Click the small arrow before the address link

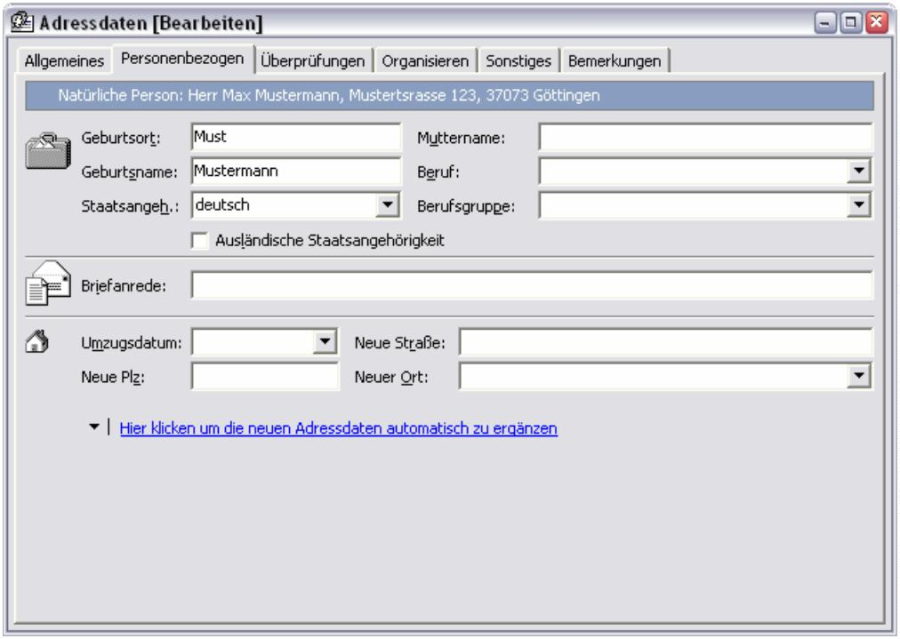pyautogui.click(x=94, y=427)
